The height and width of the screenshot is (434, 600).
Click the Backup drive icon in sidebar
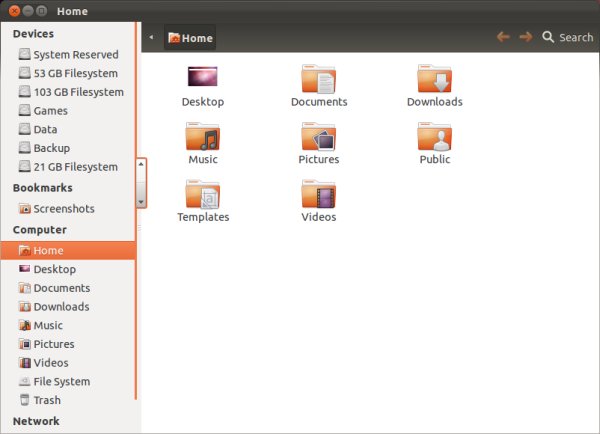(x=24, y=148)
